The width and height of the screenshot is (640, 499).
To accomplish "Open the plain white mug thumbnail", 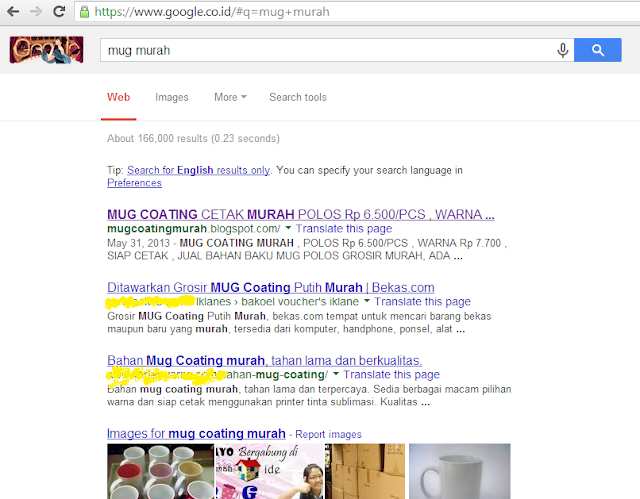I will click(460, 471).
